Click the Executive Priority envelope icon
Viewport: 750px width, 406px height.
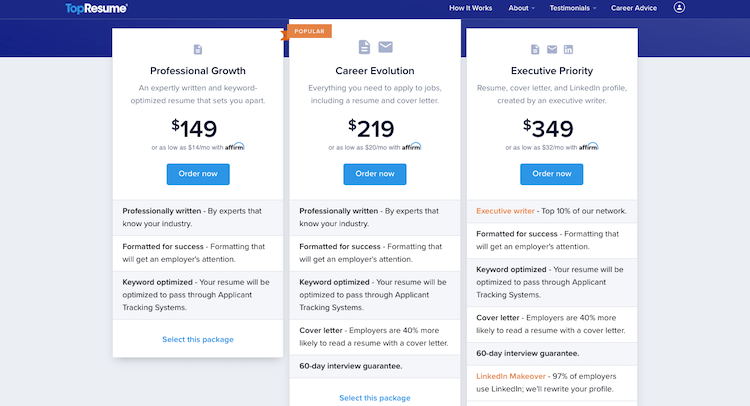tap(552, 49)
